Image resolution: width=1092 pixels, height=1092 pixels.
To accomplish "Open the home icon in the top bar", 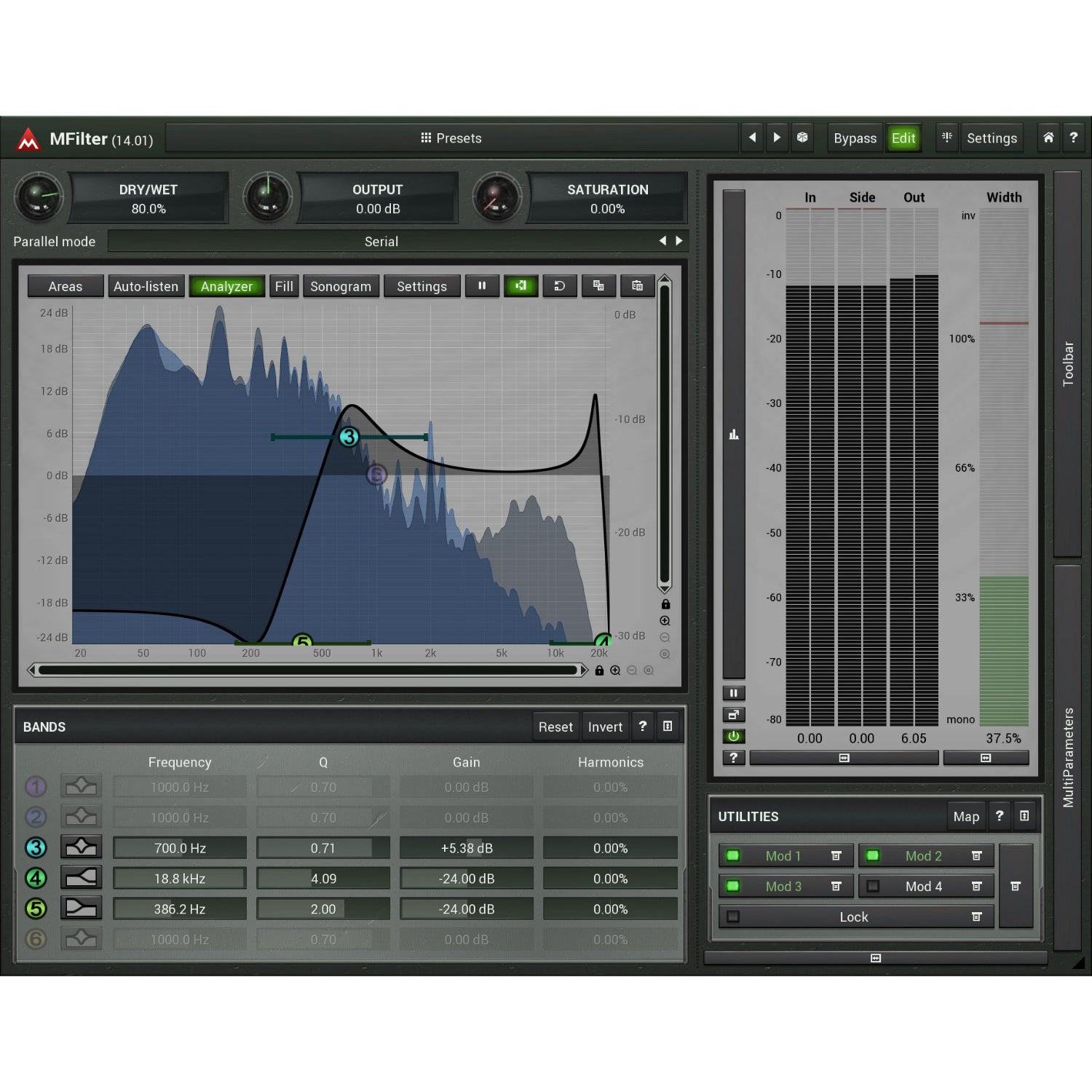I will click(1048, 138).
